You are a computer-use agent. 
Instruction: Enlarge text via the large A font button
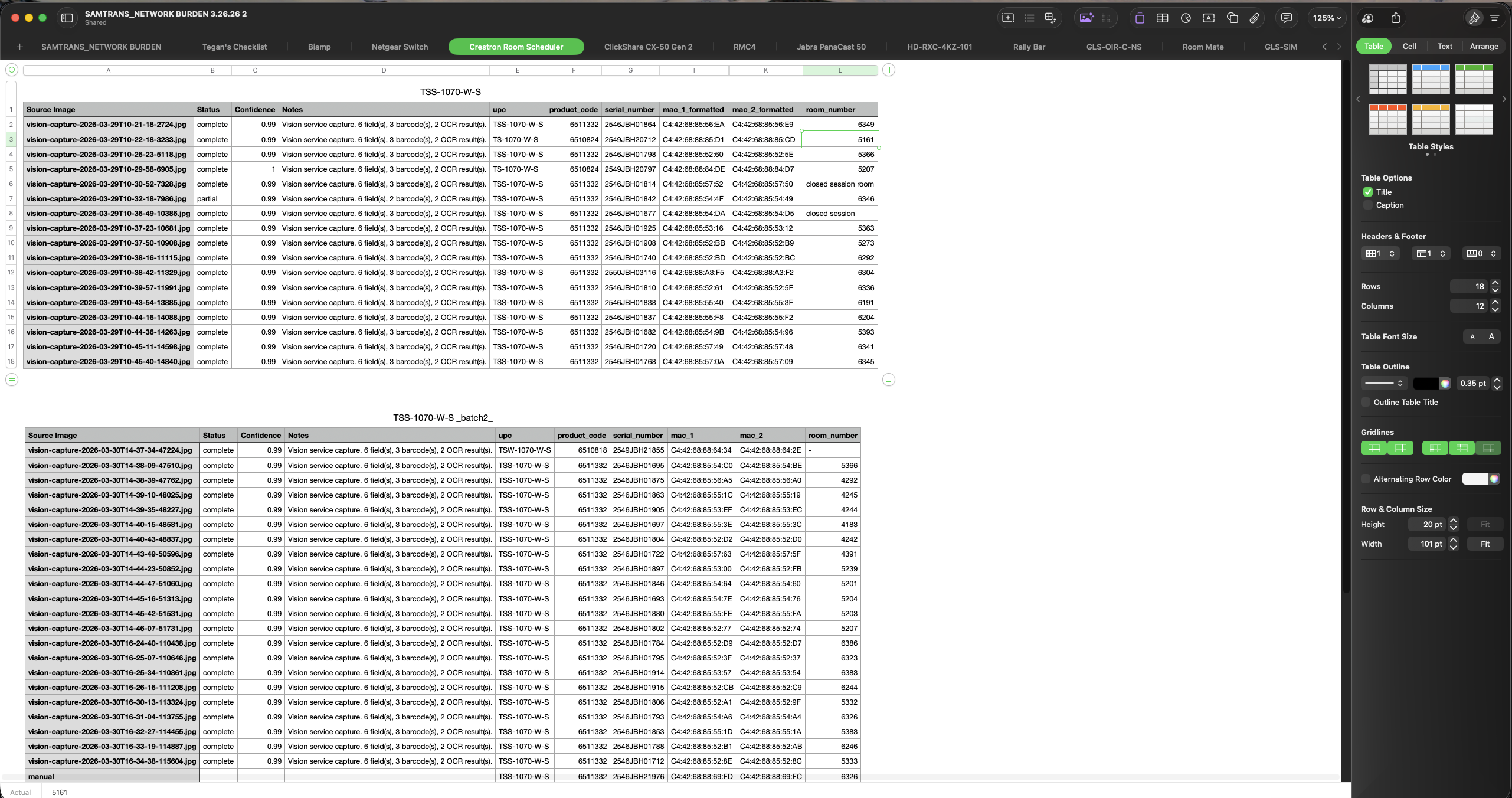1491,336
